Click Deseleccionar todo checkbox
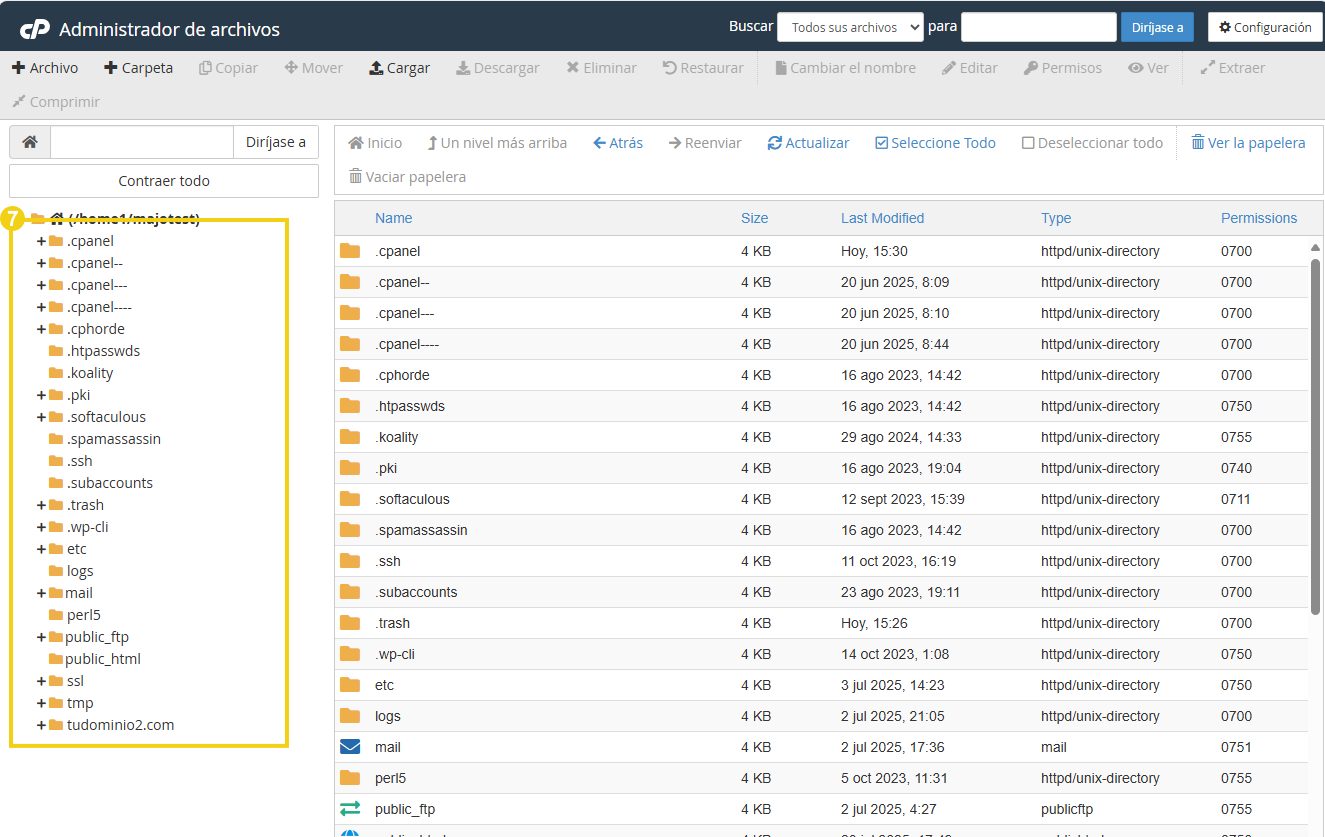The width and height of the screenshot is (1325, 837). [1028, 143]
